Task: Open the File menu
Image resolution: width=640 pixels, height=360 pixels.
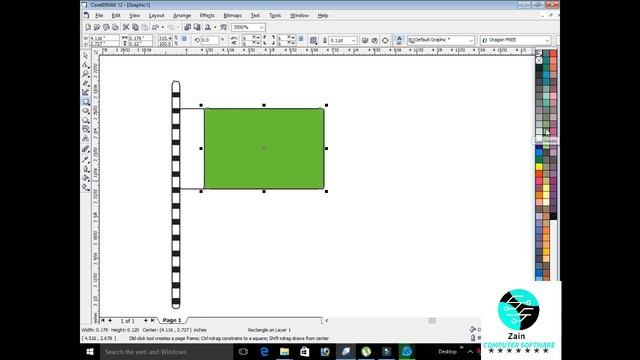Action: [x=99, y=16]
